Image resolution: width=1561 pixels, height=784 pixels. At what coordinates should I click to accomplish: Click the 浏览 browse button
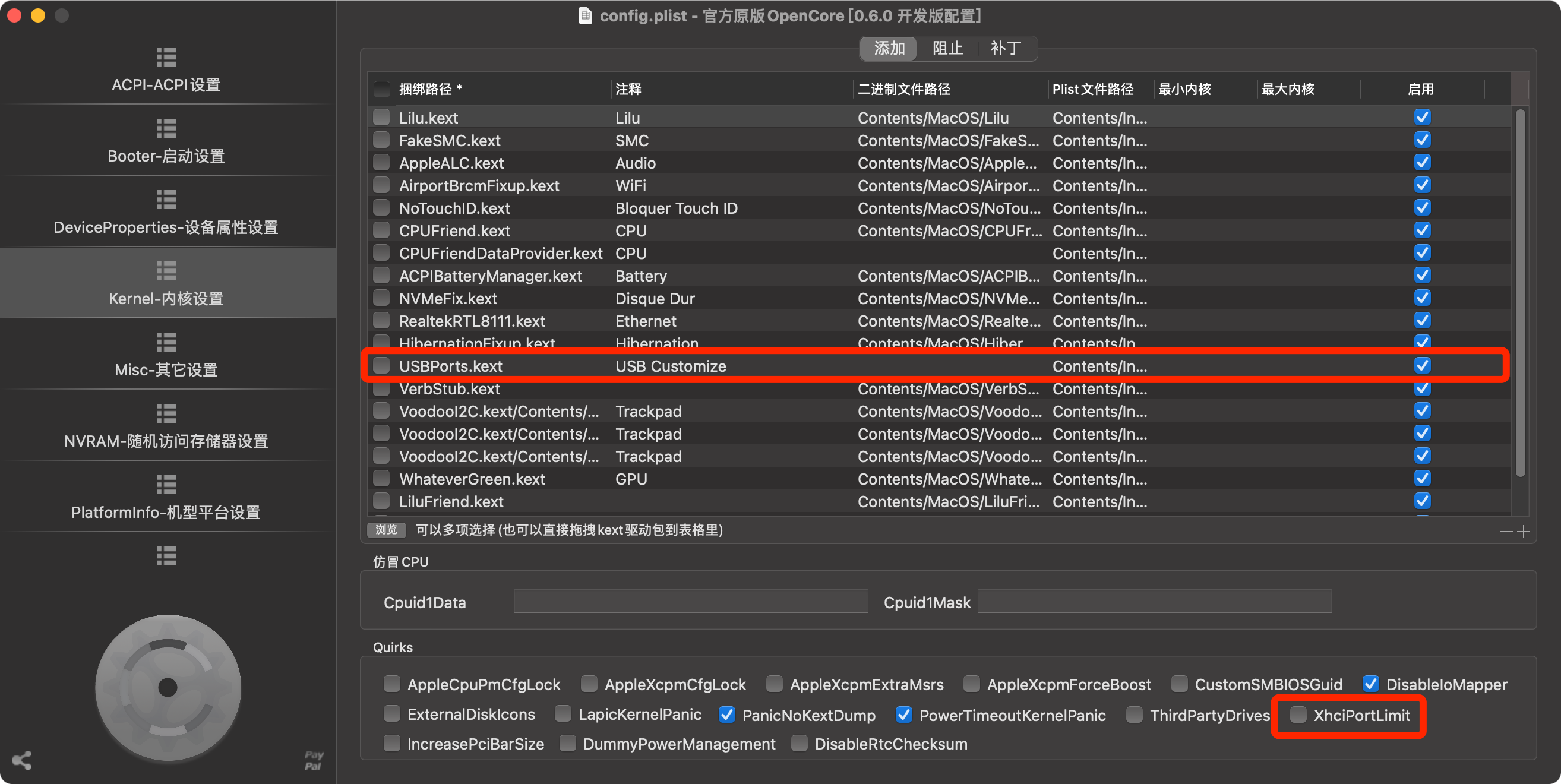[x=386, y=530]
